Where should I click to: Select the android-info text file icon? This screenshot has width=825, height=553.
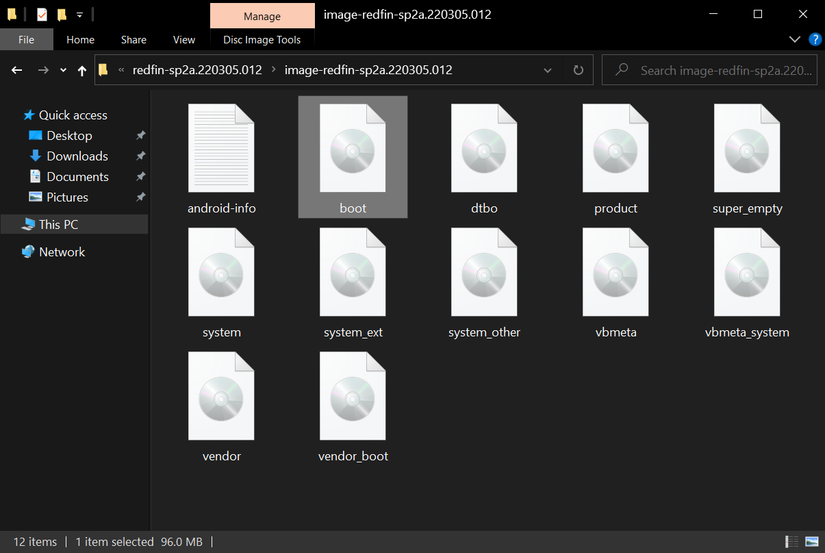[x=221, y=148]
